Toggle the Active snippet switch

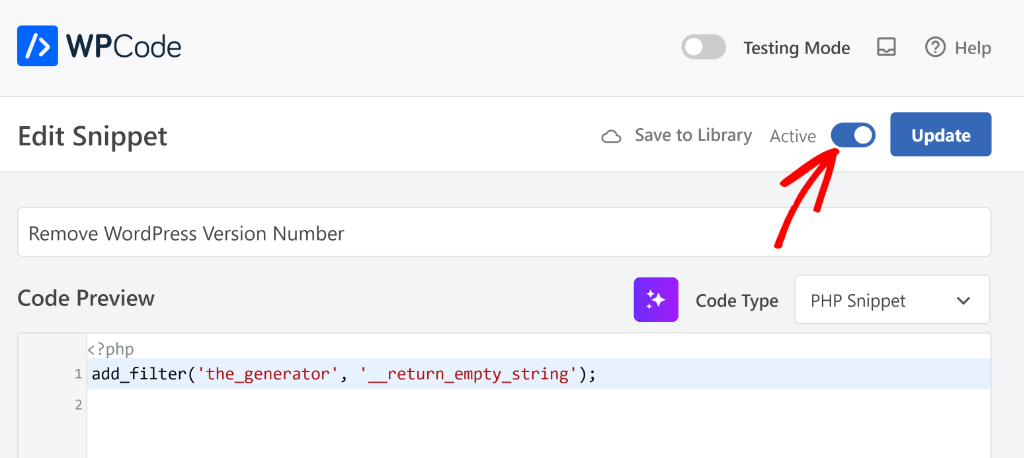coord(853,135)
